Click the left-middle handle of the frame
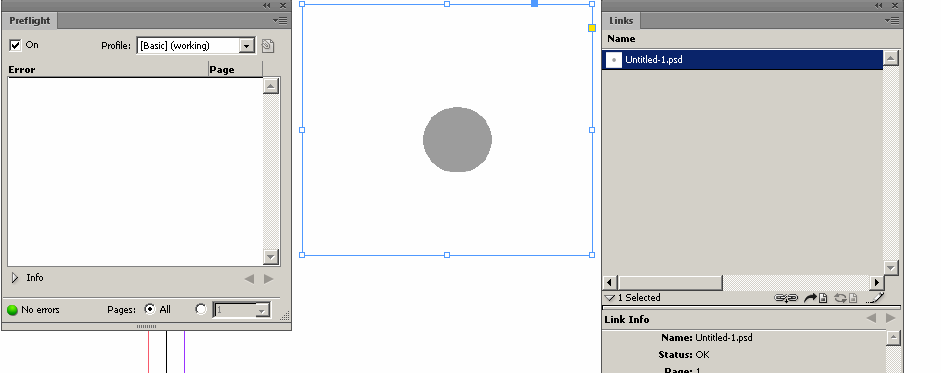 tap(302, 130)
